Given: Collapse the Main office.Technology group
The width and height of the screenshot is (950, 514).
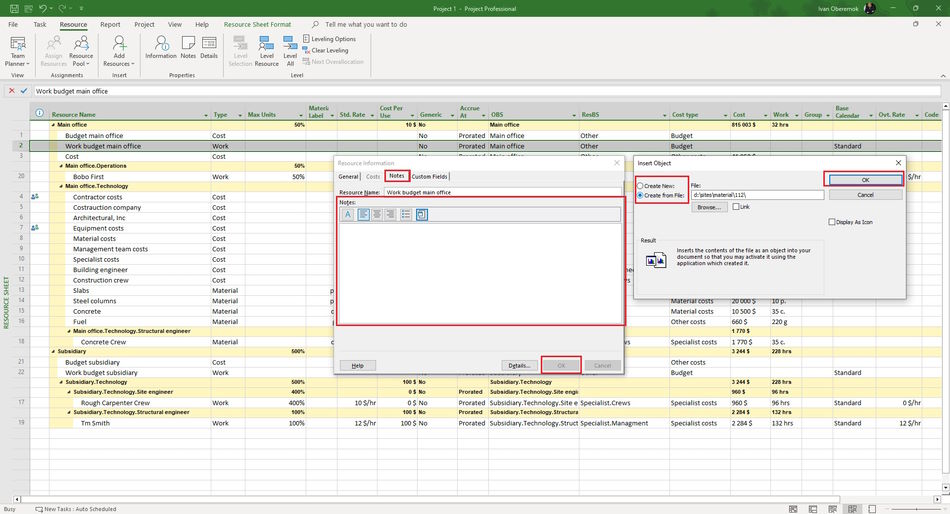Looking at the screenshot, I should (x=61, y=187).
